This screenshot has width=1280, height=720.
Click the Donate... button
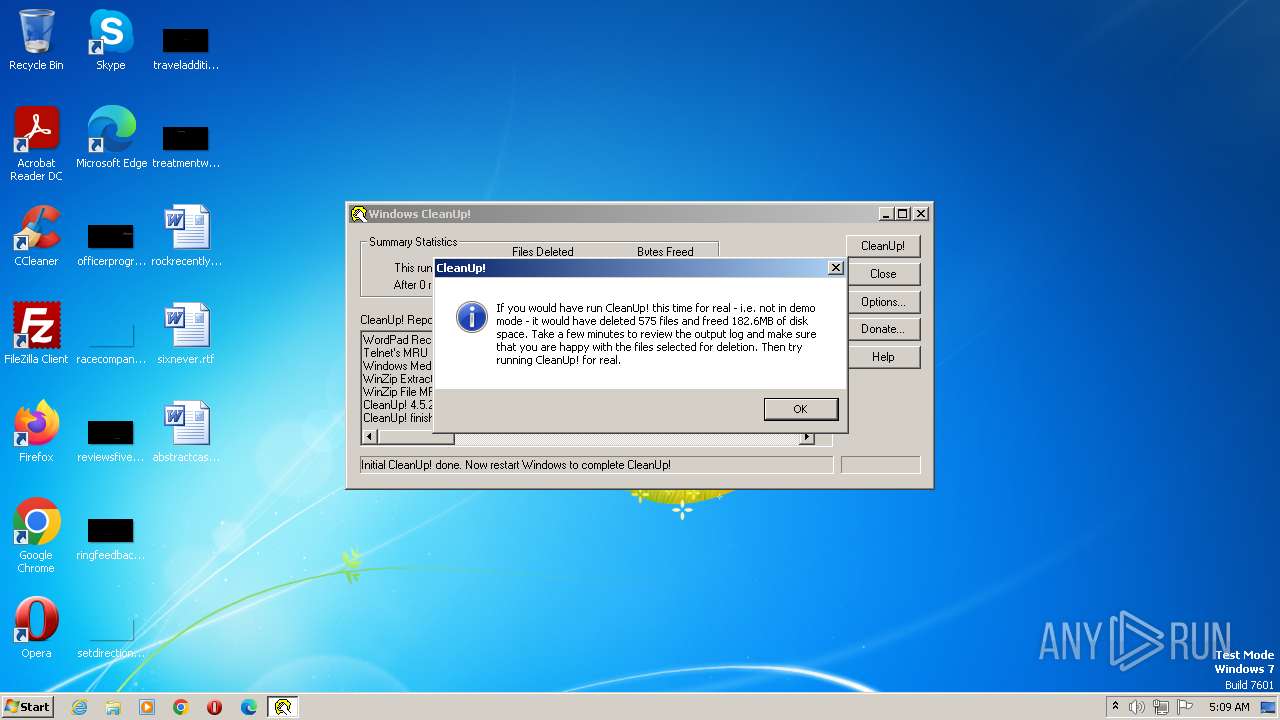(883, 329)
